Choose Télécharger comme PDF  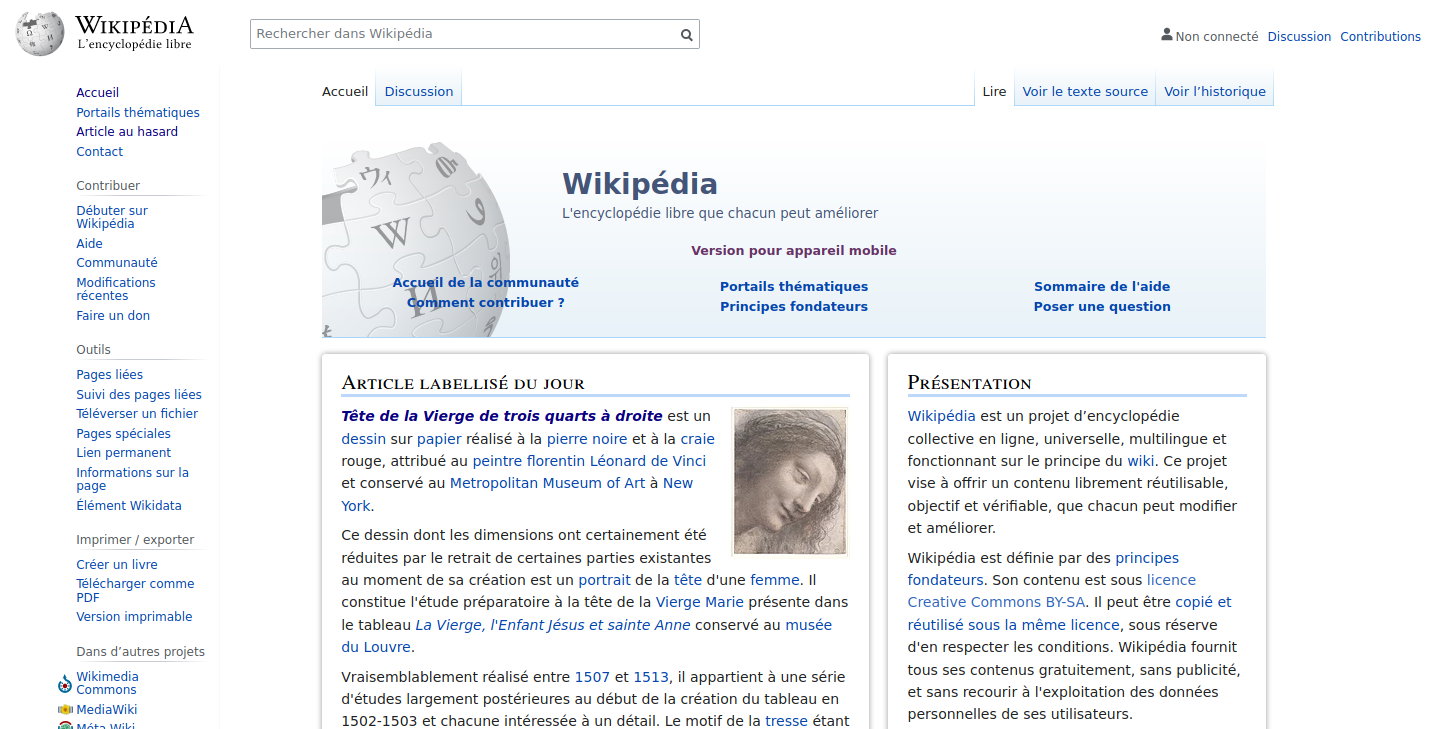pyautogui.click(x=135, y=591)
